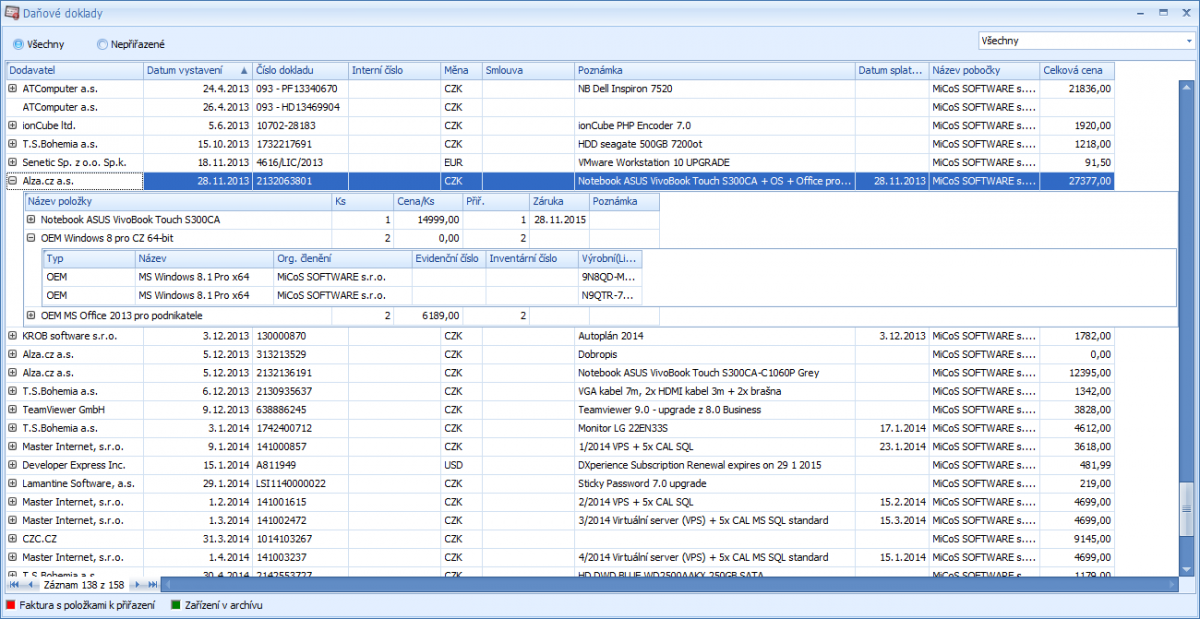Select the Nepřiřazené radio button

click(x=102, y=44)
